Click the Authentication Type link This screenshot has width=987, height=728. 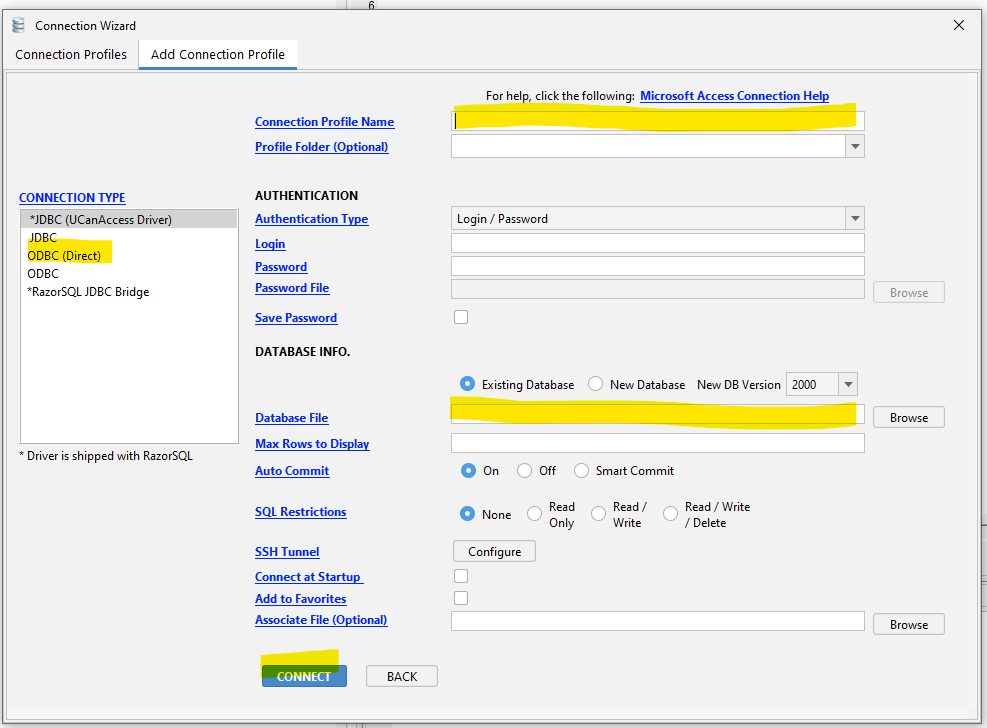coord(312,219)
